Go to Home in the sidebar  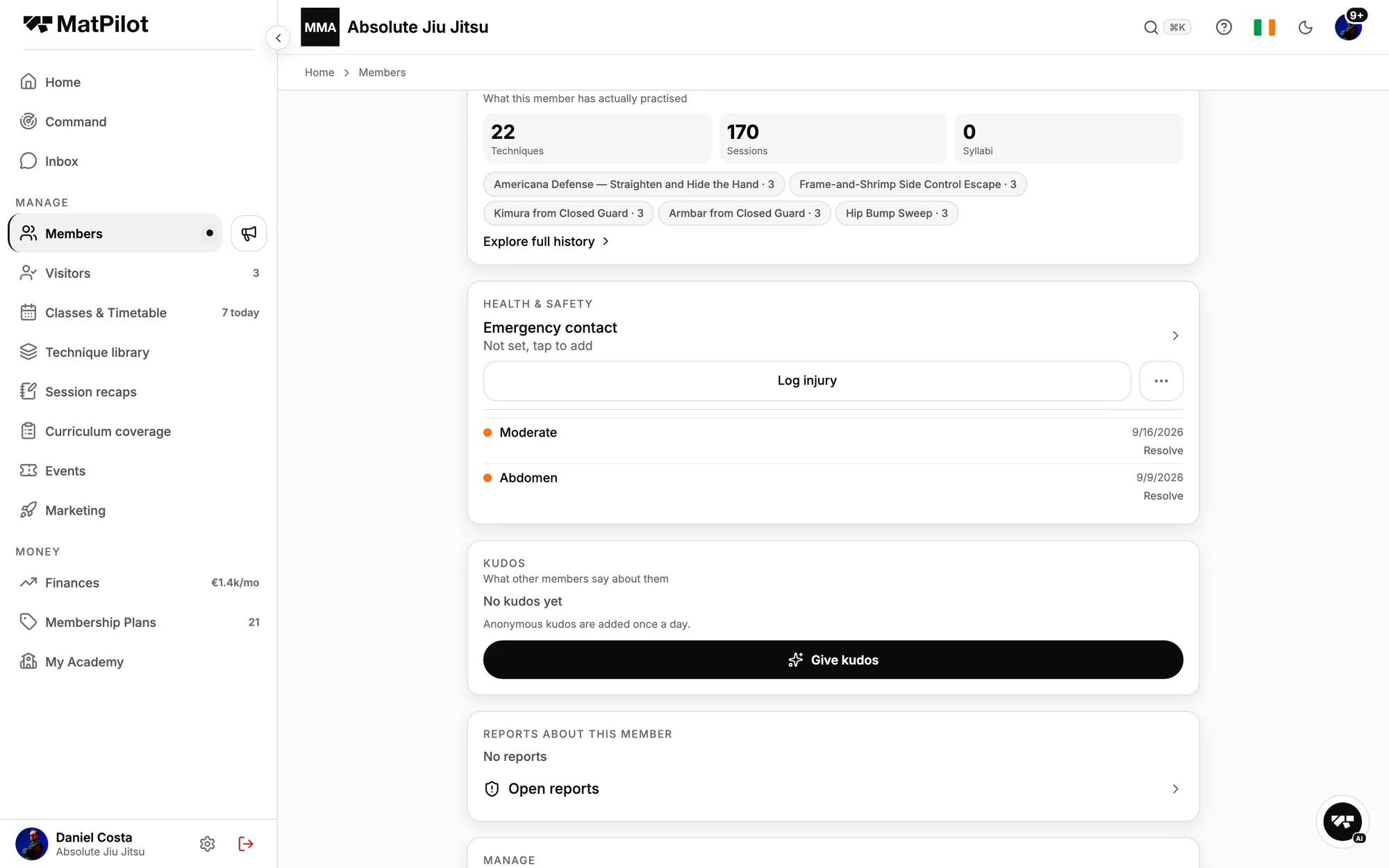tap(138, 82)
